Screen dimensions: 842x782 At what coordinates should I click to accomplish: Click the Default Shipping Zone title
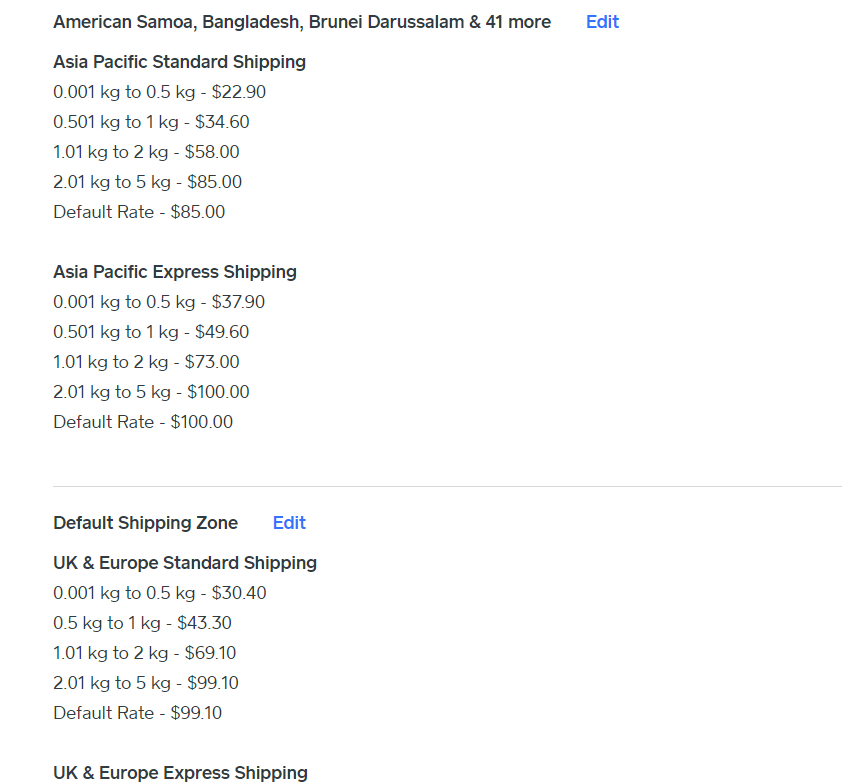click(x=145, y=523)
